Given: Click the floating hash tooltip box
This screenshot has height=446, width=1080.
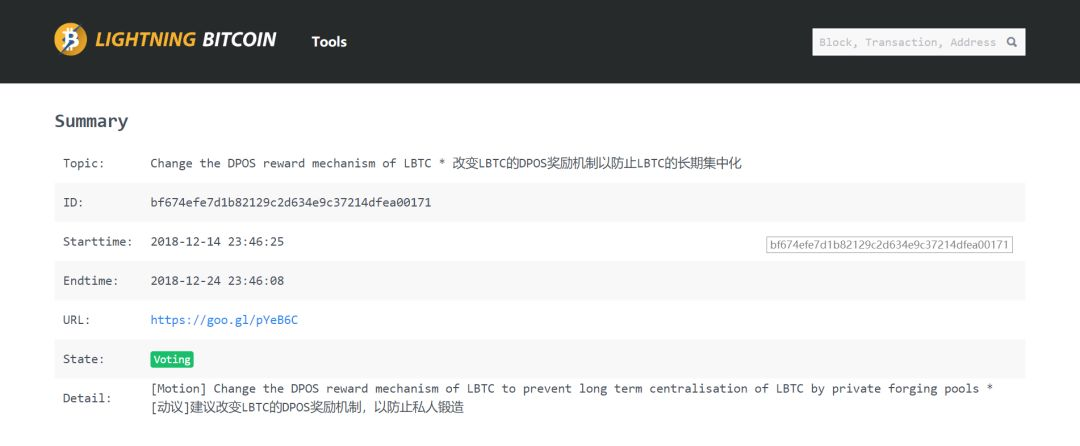Looking at the screenshot, I should point(889,245).
